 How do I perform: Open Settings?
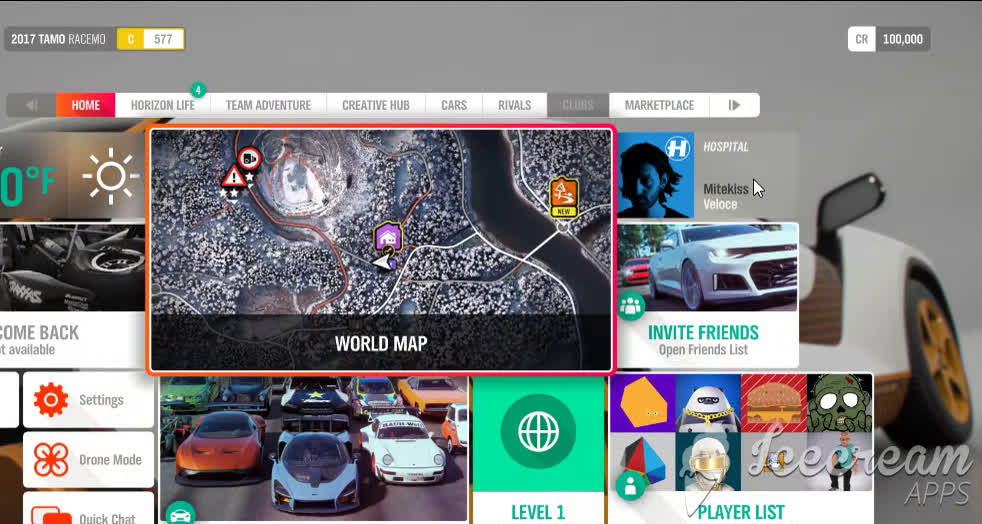(88, 400)
